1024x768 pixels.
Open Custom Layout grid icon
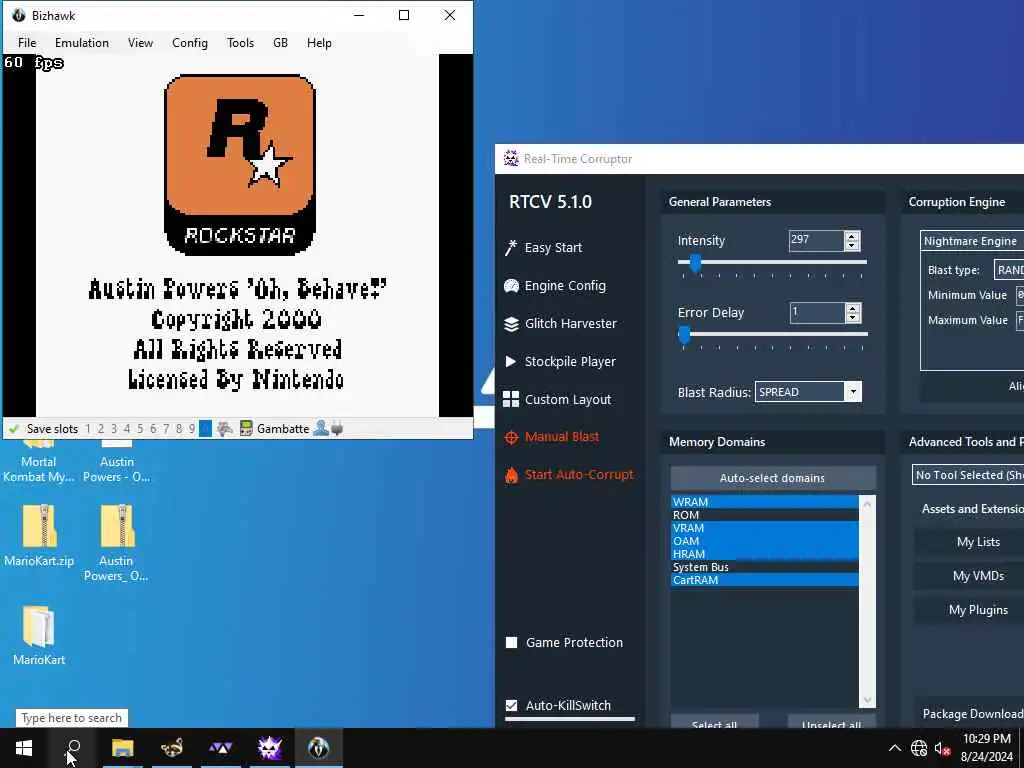[x=511, y=399]
